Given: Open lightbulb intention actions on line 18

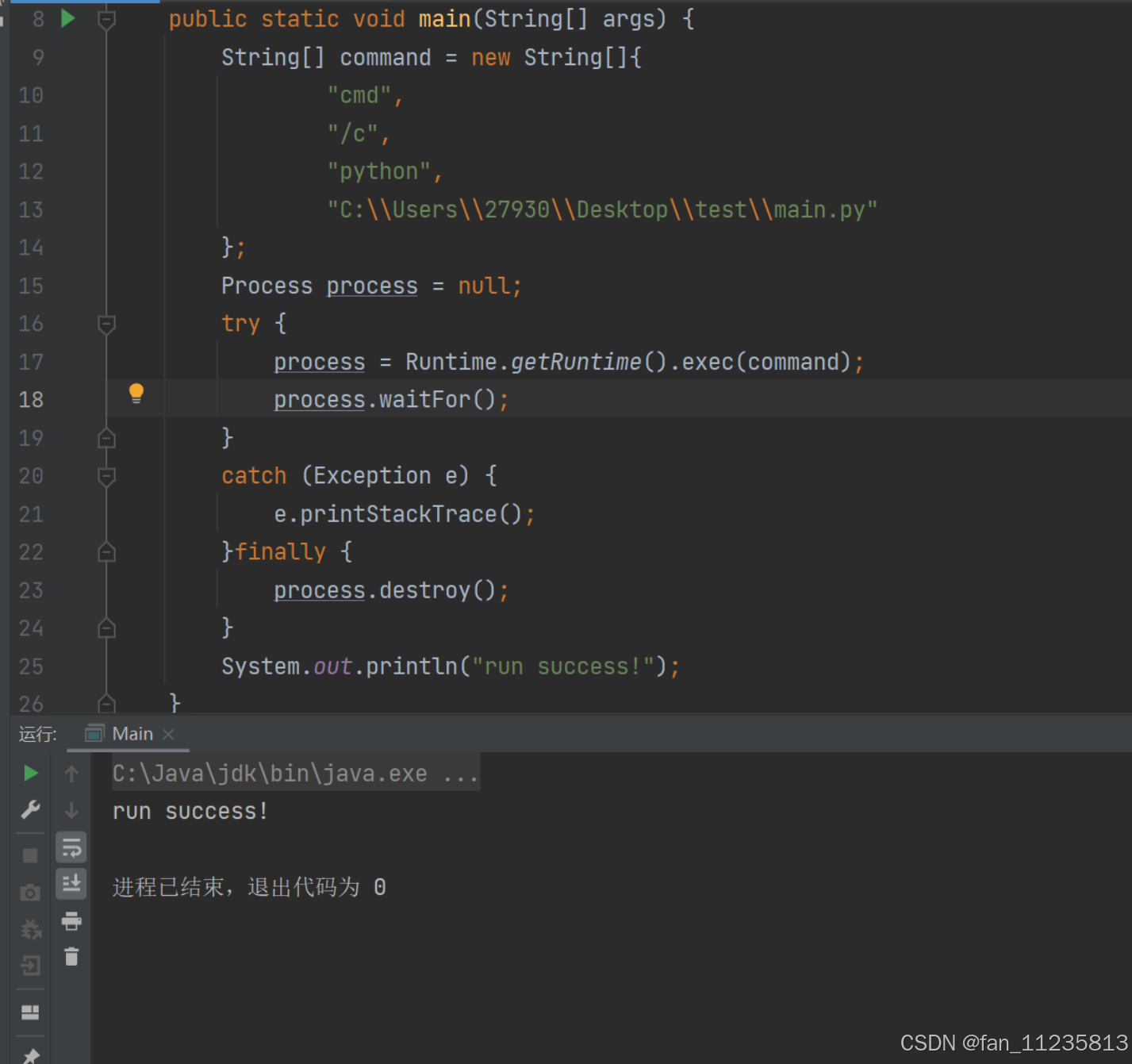Looking at the screenshot, I should pyautogui.click(x=136, y=393).
